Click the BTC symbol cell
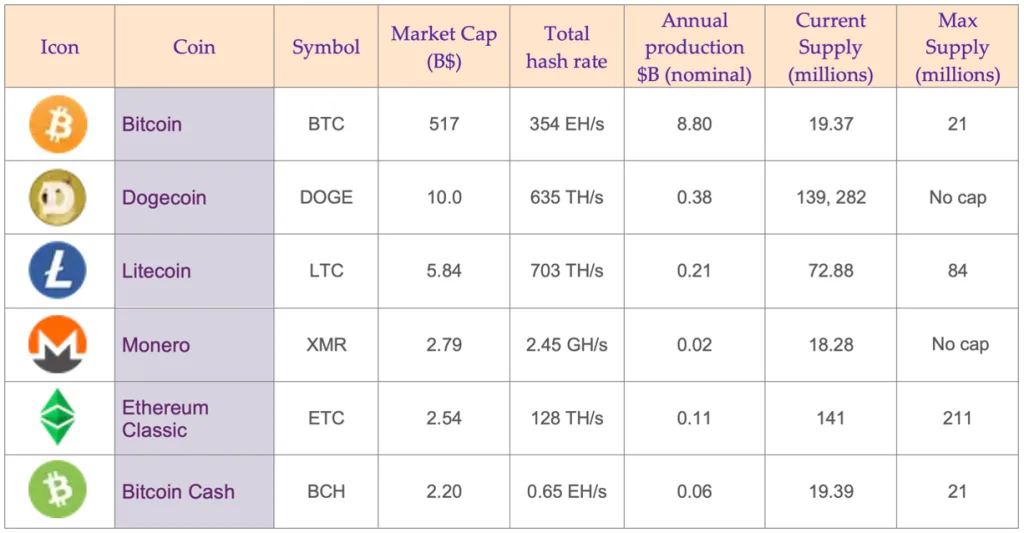The image size is (1024, 533). point(326,125)
